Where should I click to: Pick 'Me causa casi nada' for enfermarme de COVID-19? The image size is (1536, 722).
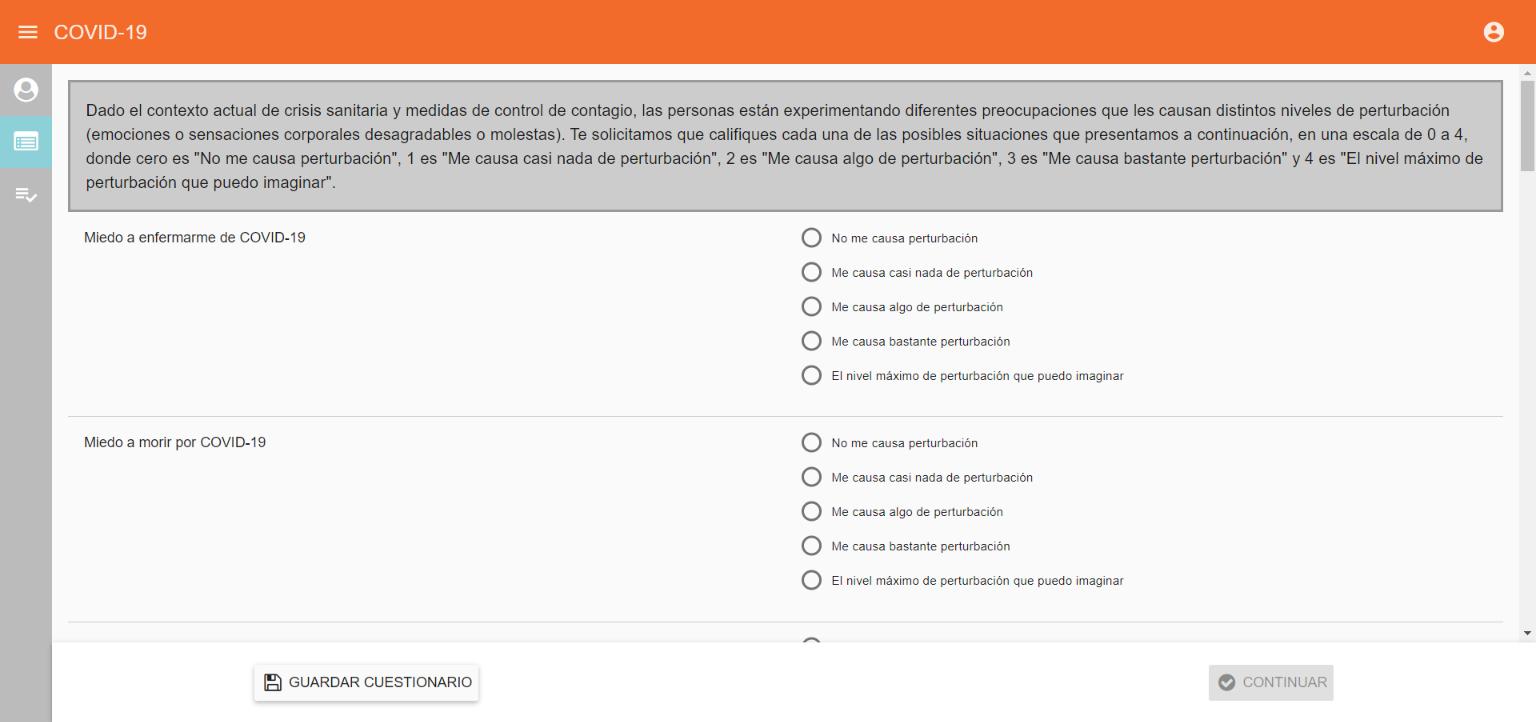point(812,273)
